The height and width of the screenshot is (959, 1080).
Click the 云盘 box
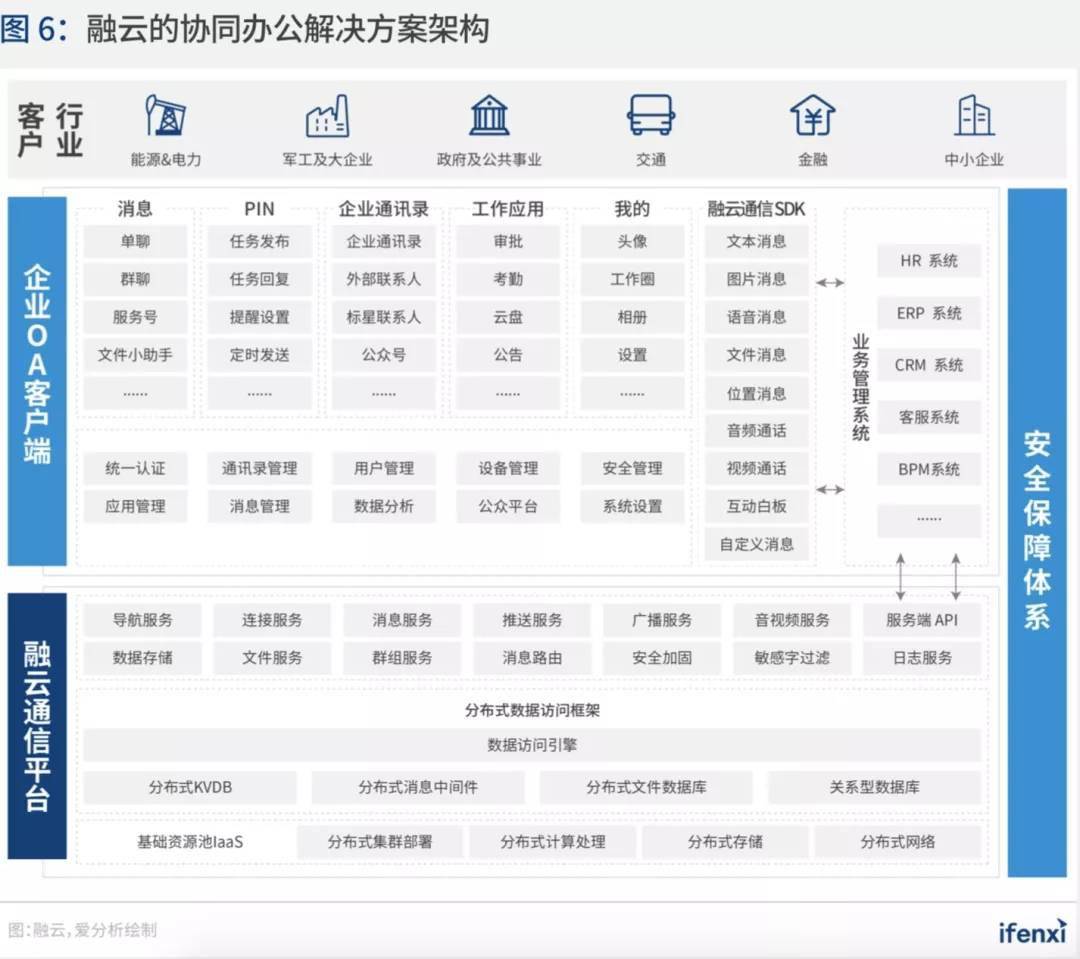point(508,317)
